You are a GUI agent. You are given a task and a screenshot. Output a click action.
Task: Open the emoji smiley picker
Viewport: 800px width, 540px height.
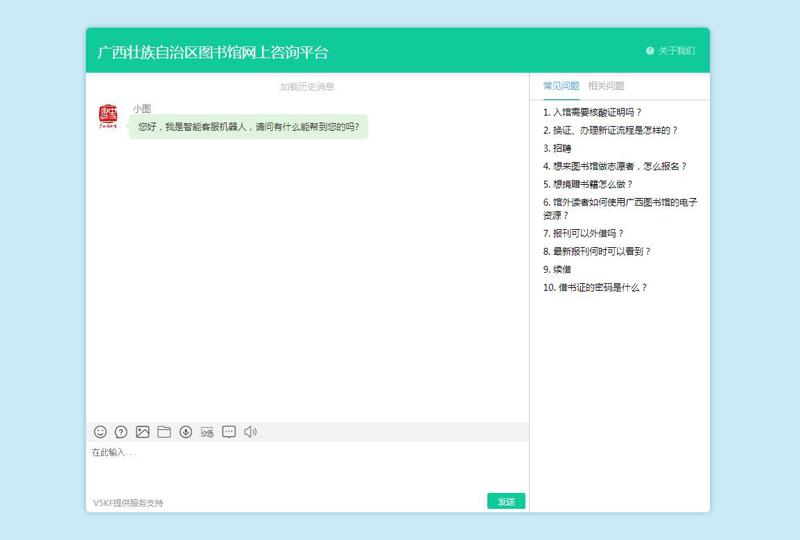tap(100, 432)
